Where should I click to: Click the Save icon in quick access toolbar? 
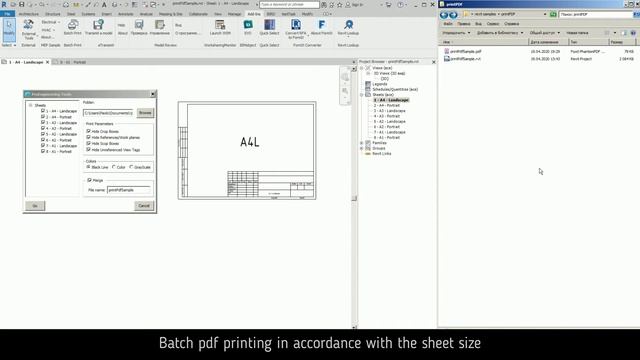tap(22, 4)
